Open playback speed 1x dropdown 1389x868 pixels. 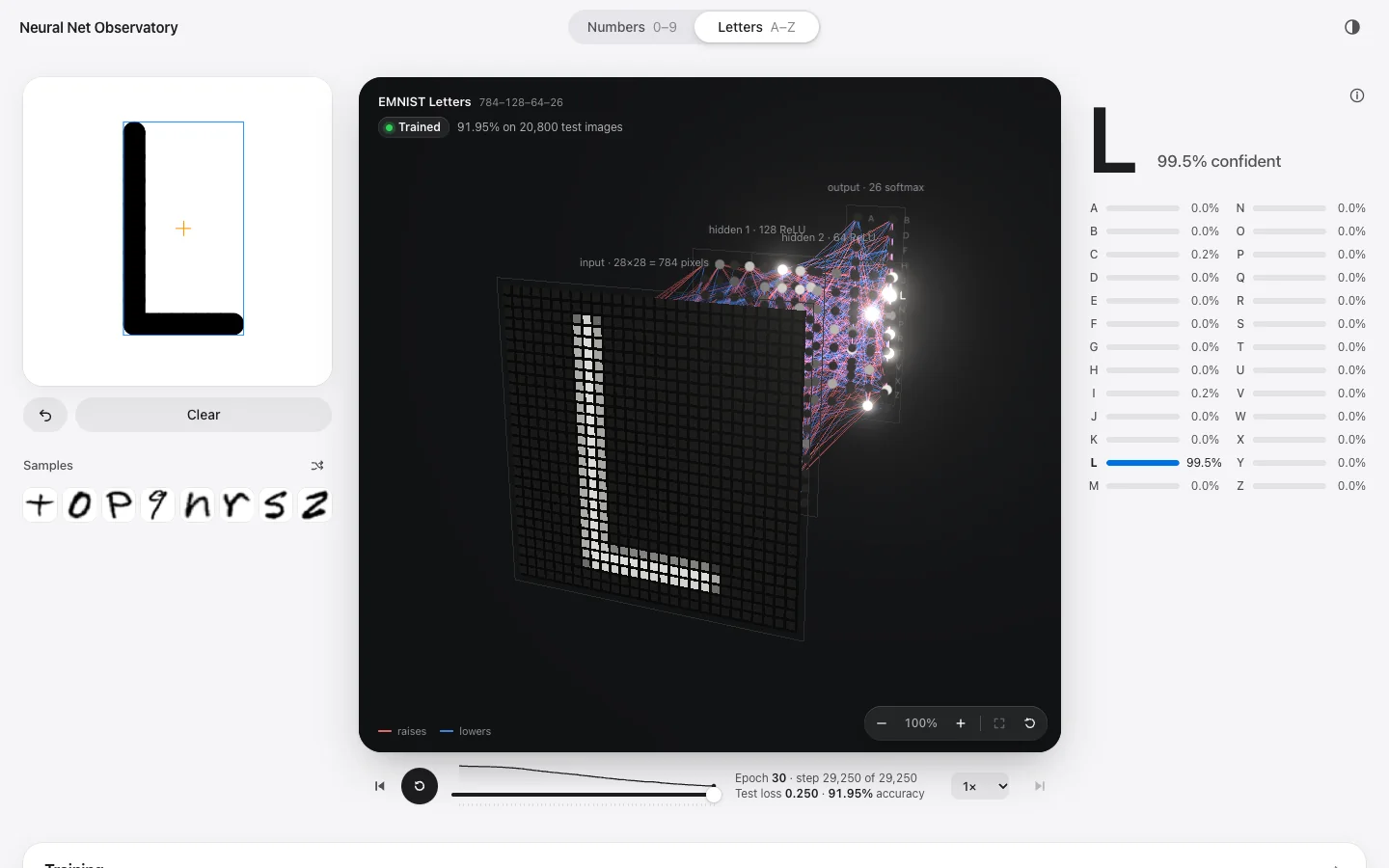[x=980, y=786]
